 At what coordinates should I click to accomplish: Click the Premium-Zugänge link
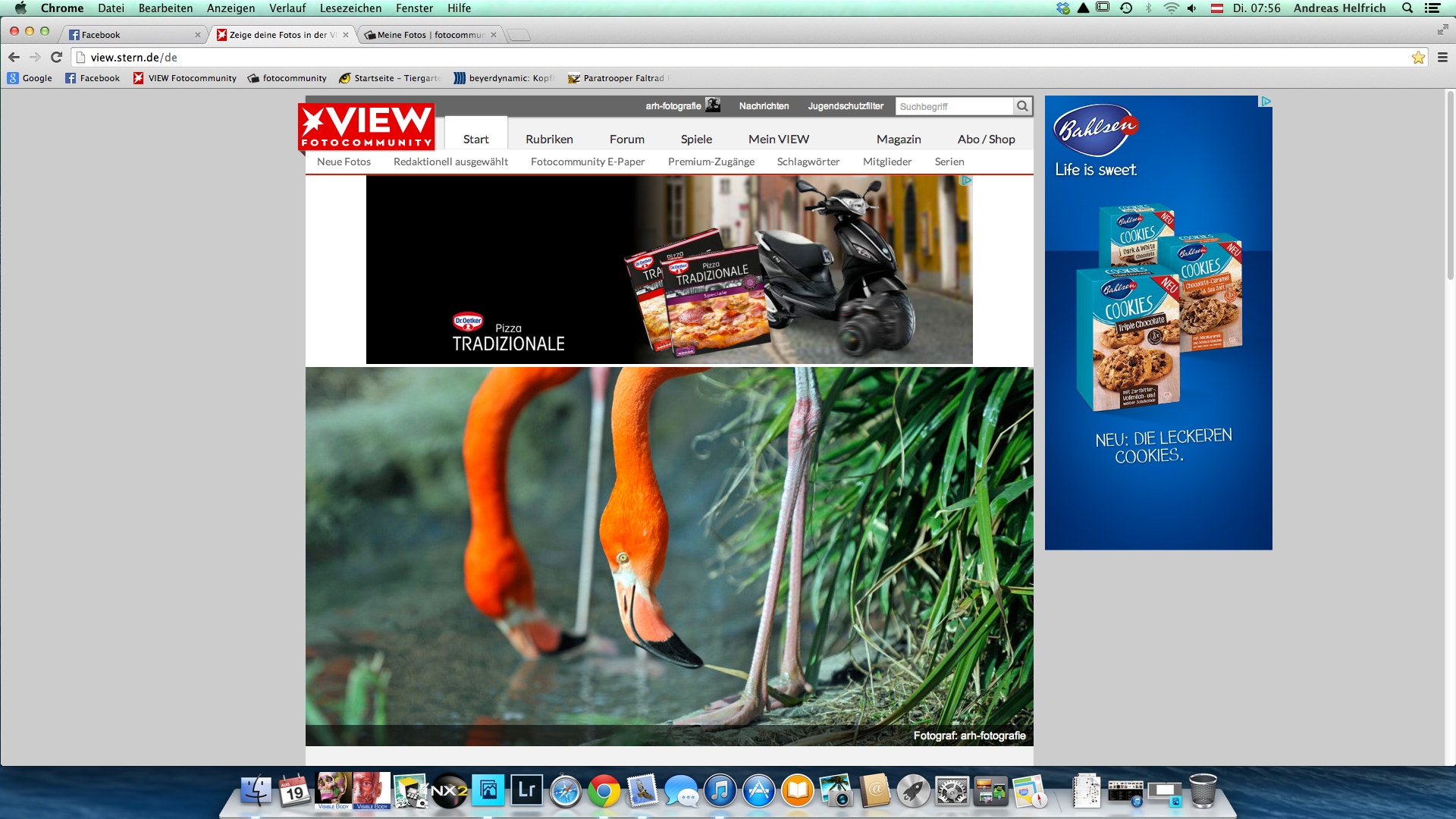711,162
